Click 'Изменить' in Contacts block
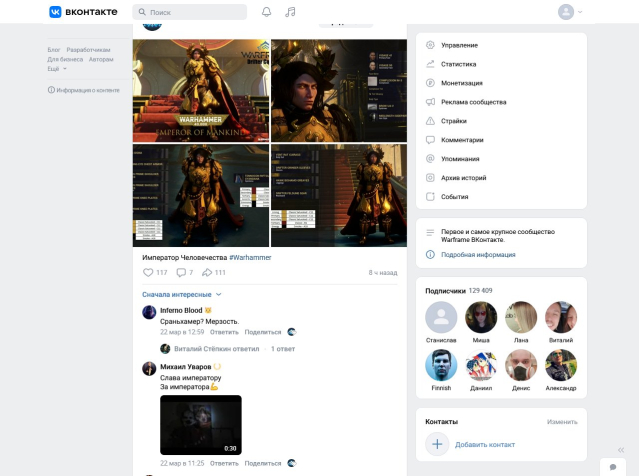The height and width of the screenshot is (476, 639). (562, 422)
